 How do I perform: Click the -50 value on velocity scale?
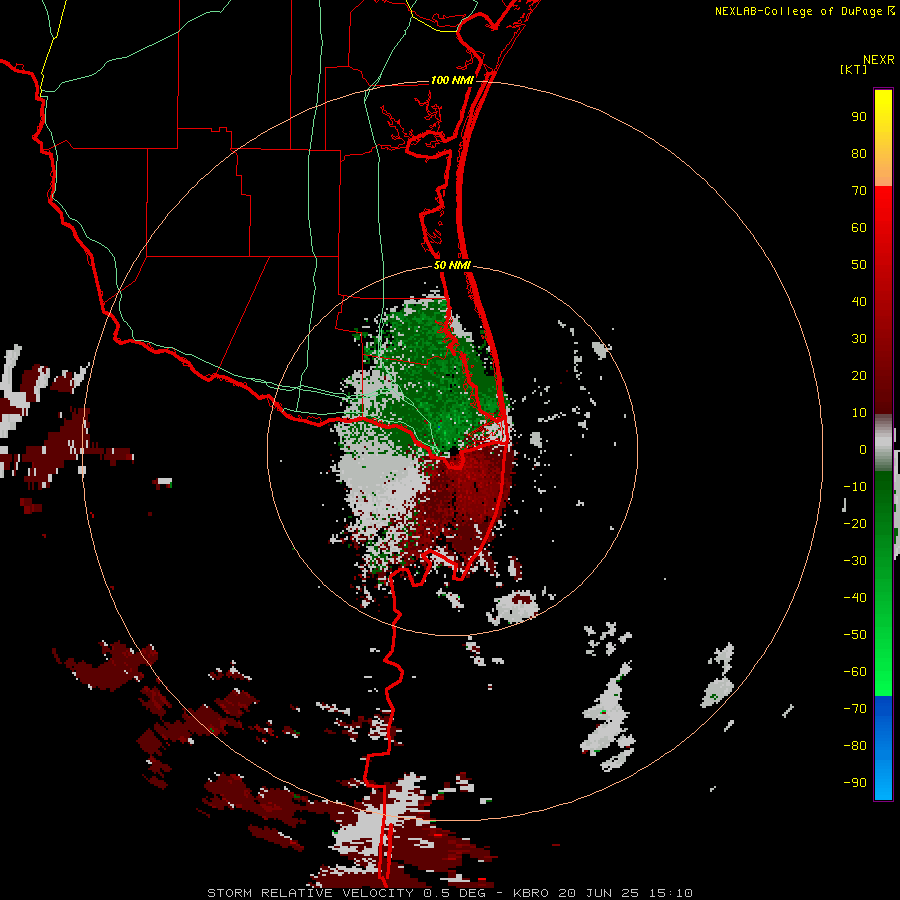(855, 635)
